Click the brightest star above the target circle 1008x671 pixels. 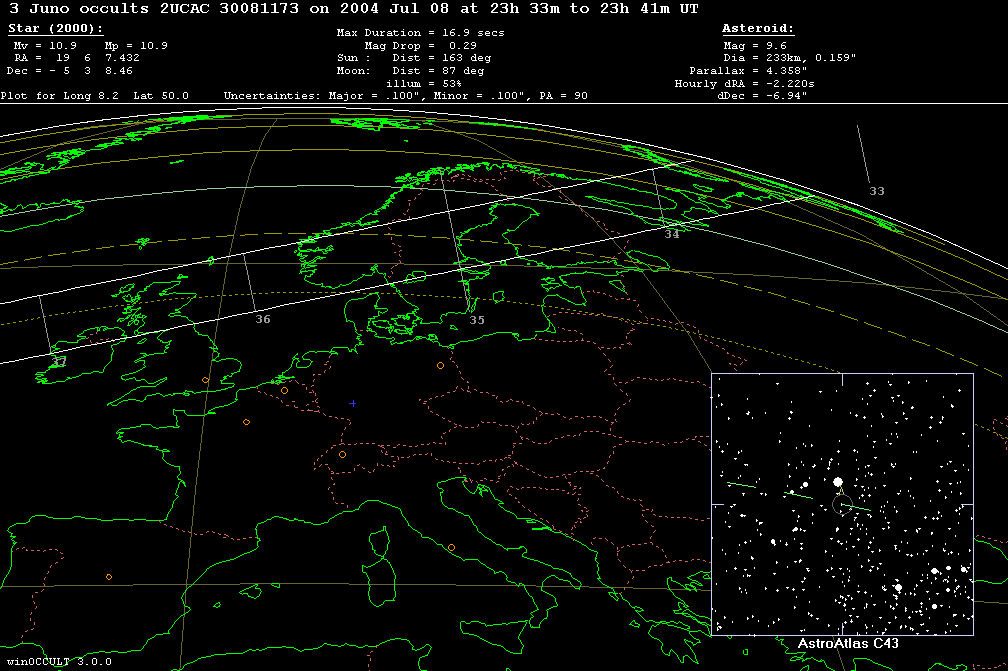tap(836, 481)
